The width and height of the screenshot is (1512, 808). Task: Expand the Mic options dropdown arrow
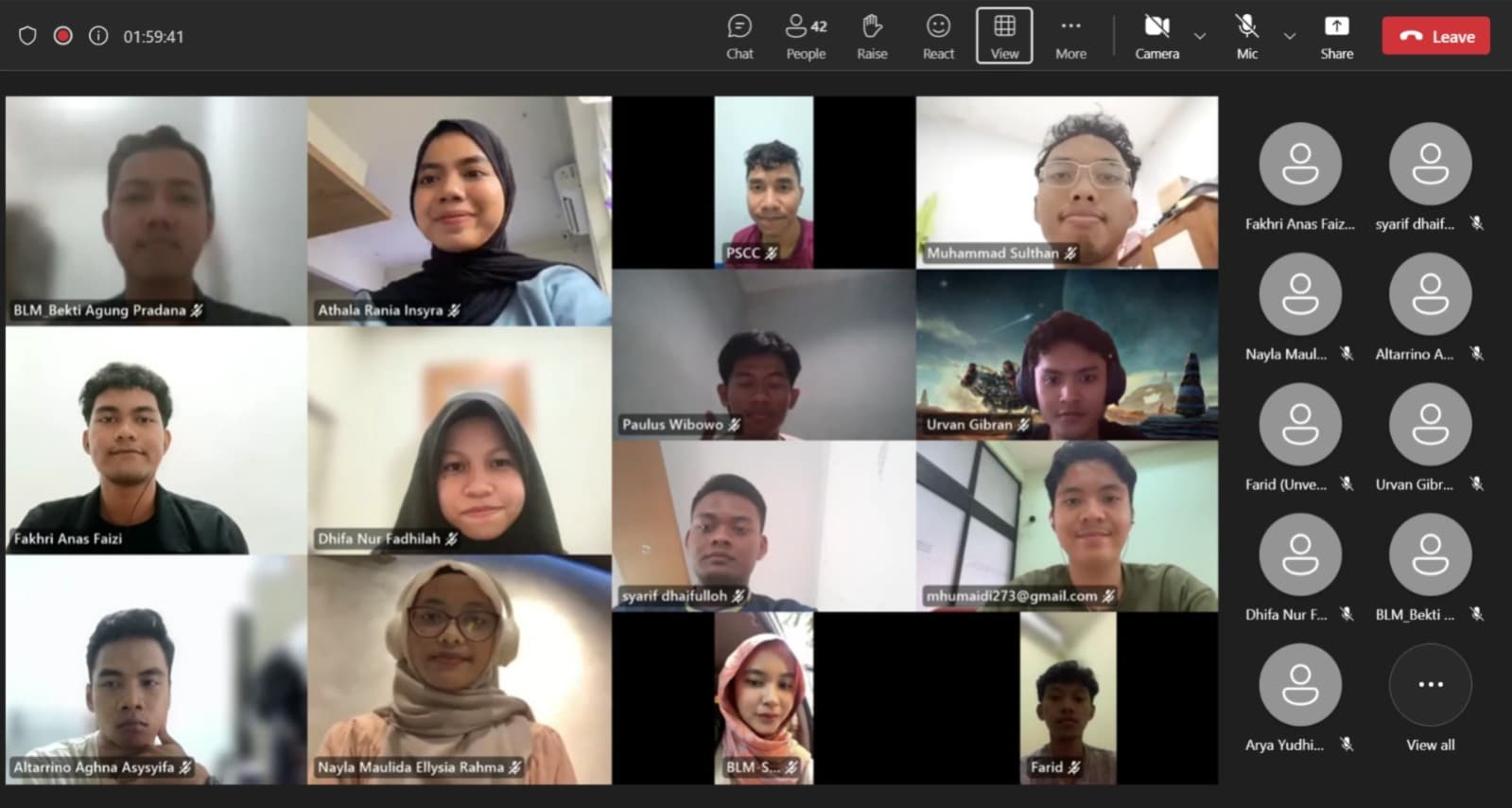pos(1290,37)
